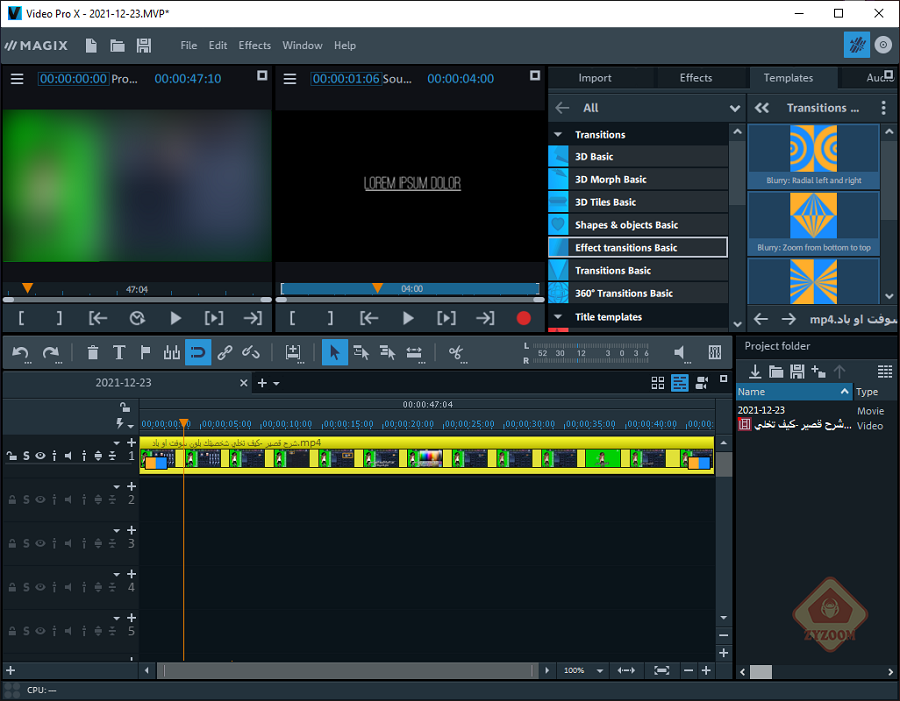Viewport: 900px width, 701px height.
Task: Click the Ungroup broken chain icon
Action: [x=251, y=353]
